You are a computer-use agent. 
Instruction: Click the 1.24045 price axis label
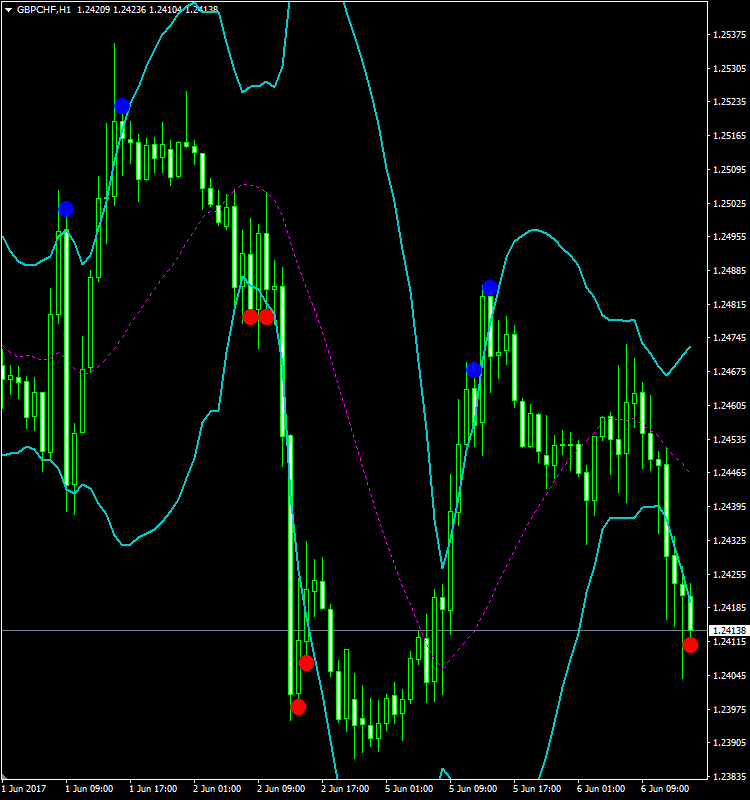(x=729, y=676)
